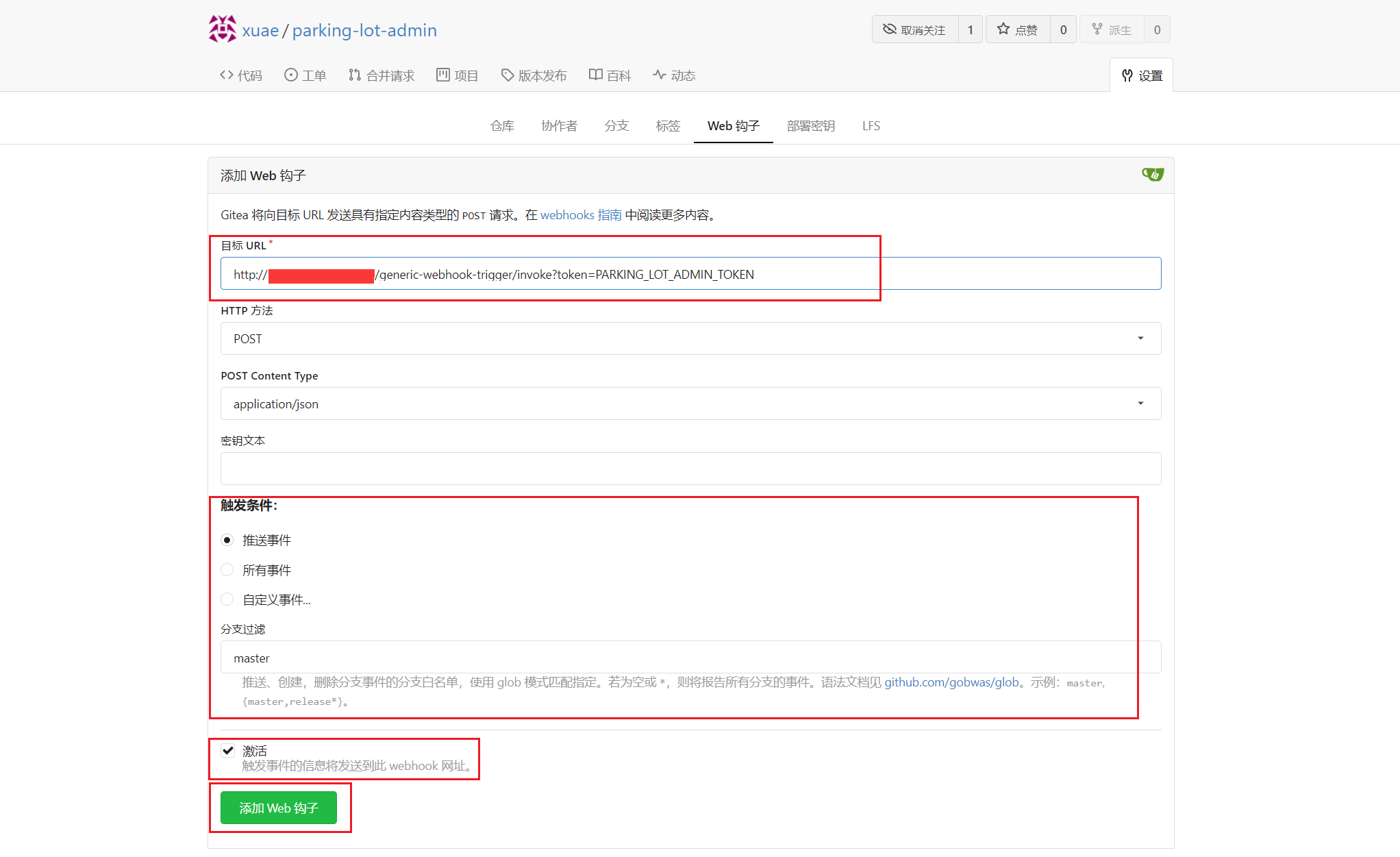Screen dimensions: 1400x857
Task: Click the fork icon on 派生 button
Action: click(1097, 29)
